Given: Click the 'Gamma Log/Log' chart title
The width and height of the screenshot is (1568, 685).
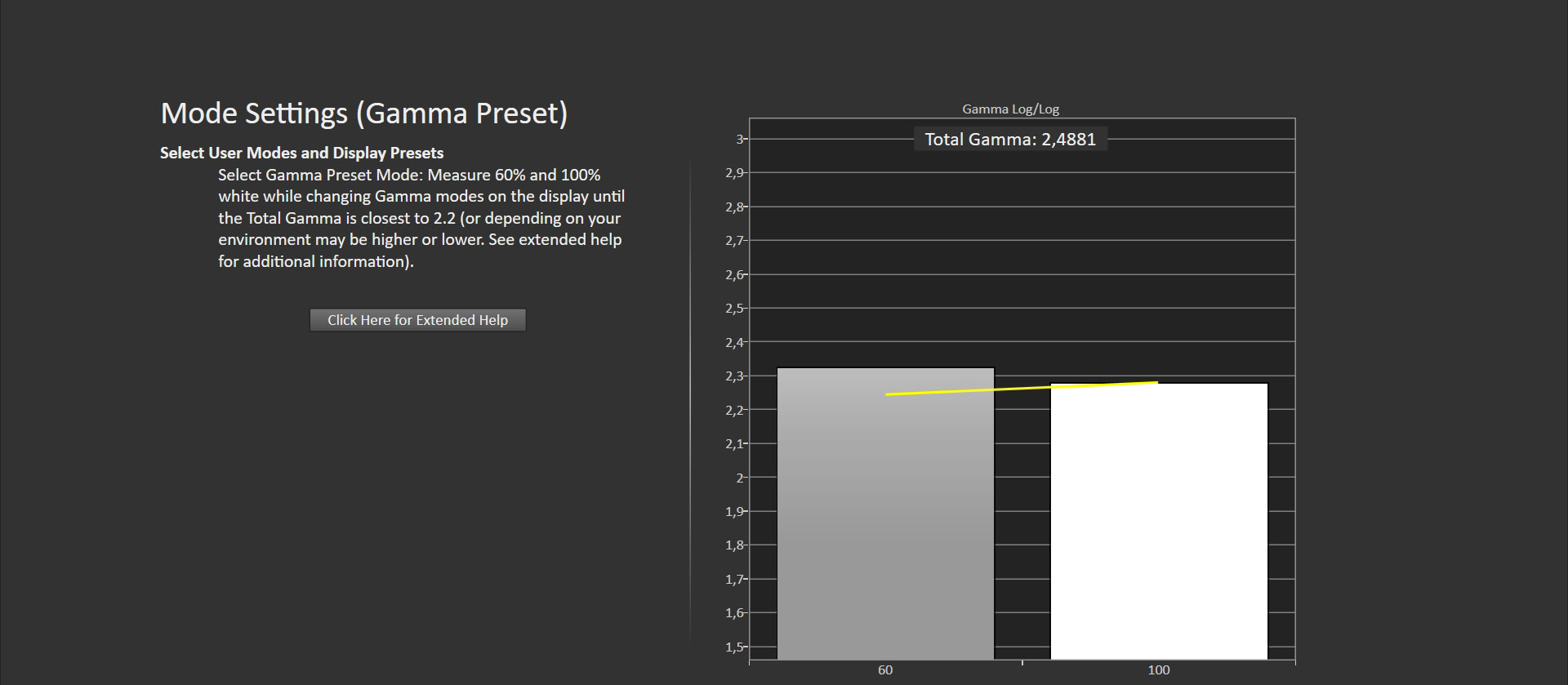Looking at the screenshot, I should (1010, 109).
